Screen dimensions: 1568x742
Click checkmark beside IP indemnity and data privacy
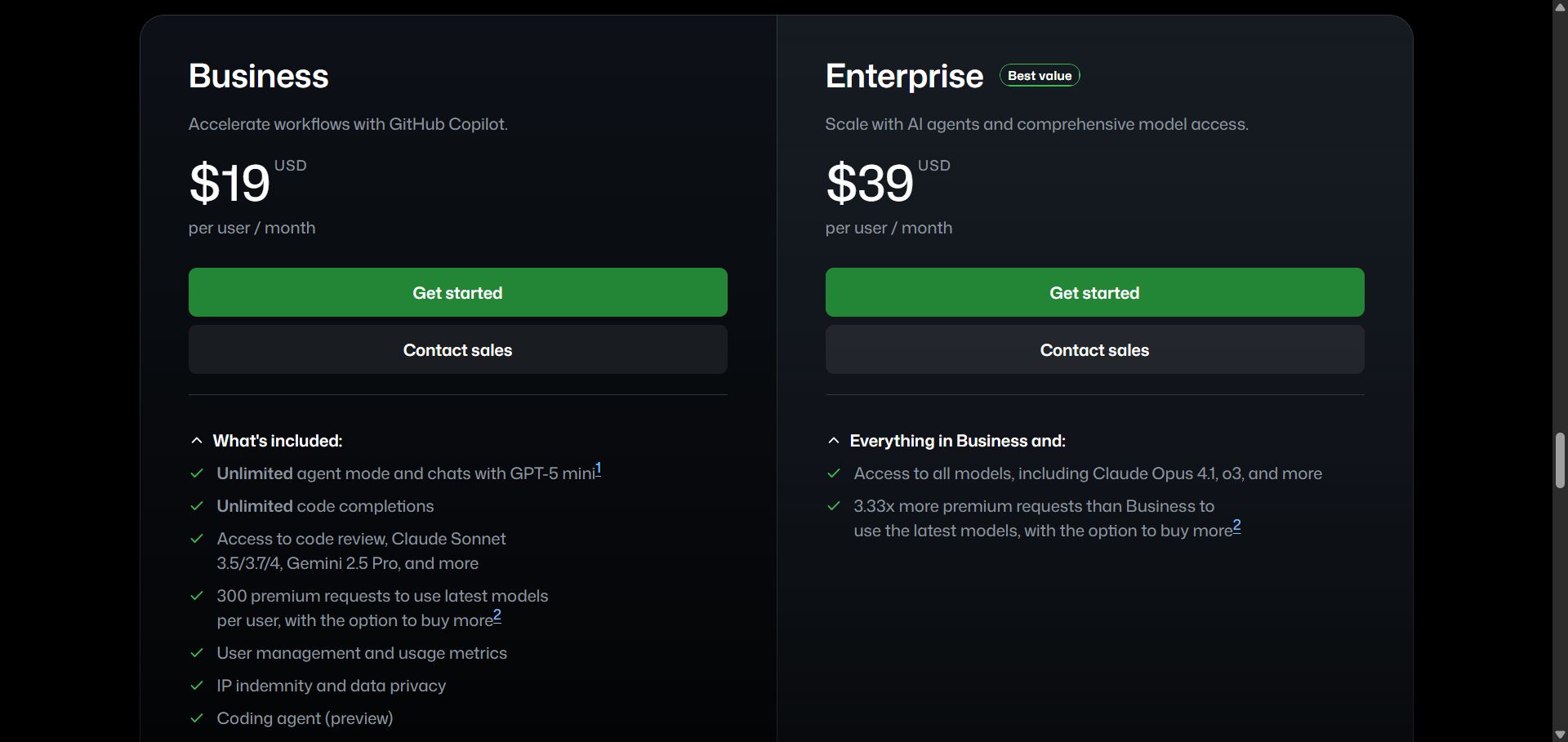click(197, 686)
